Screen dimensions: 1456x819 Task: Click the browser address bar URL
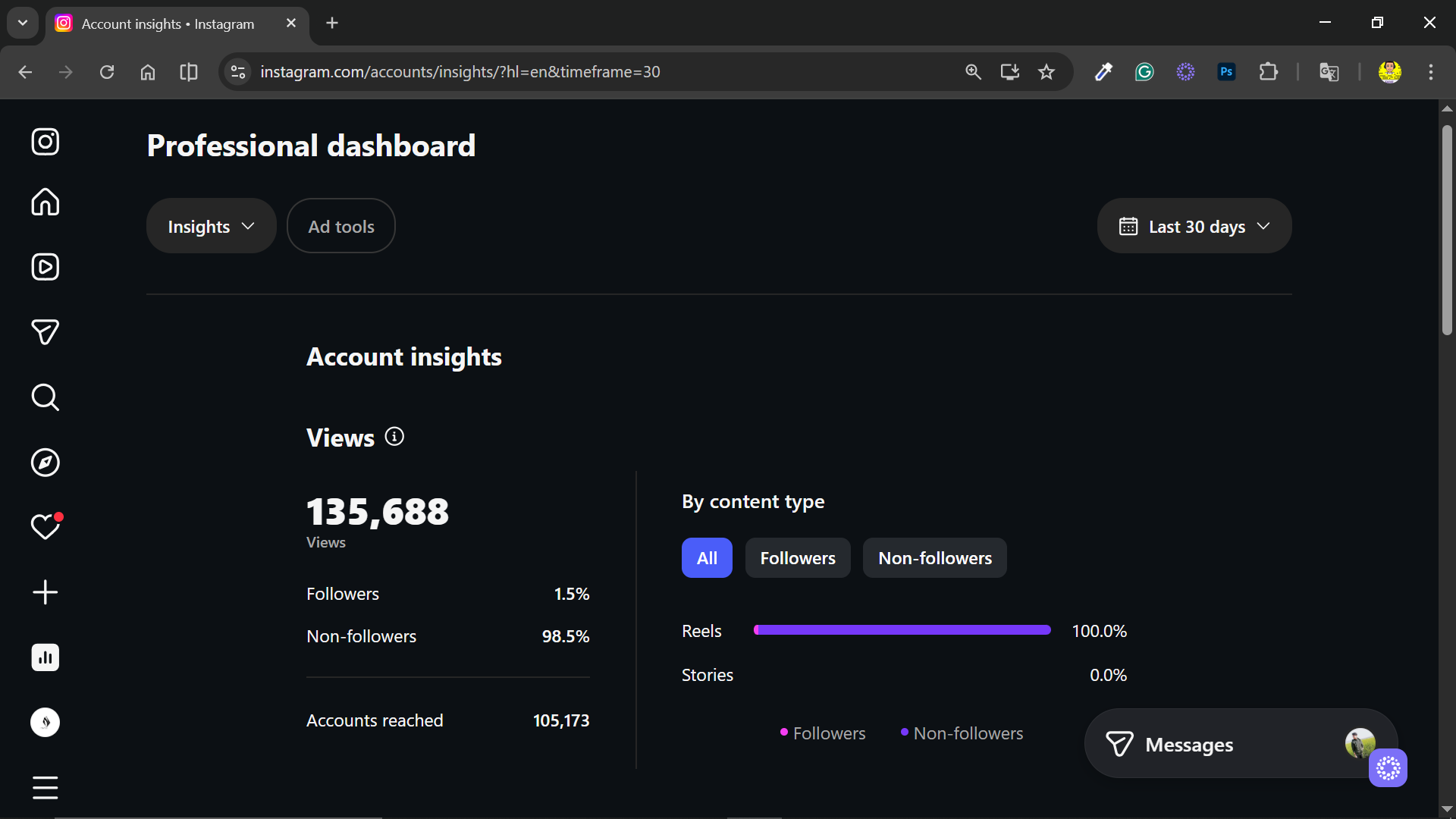[x=460, y=72]
